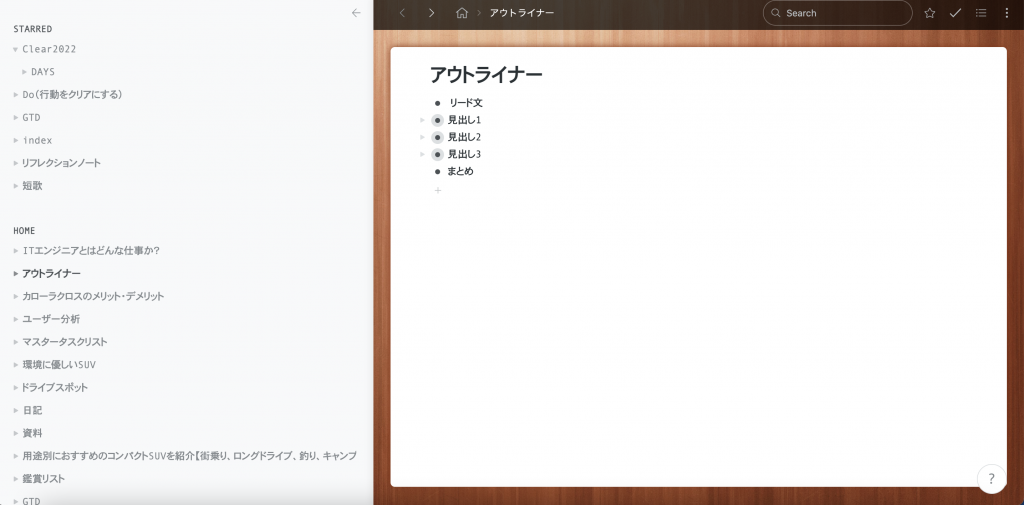Open 鑑賞リスト in sidebar
Image resolution: width=1024 pixels, height=505 pixels.
point(43,479)
